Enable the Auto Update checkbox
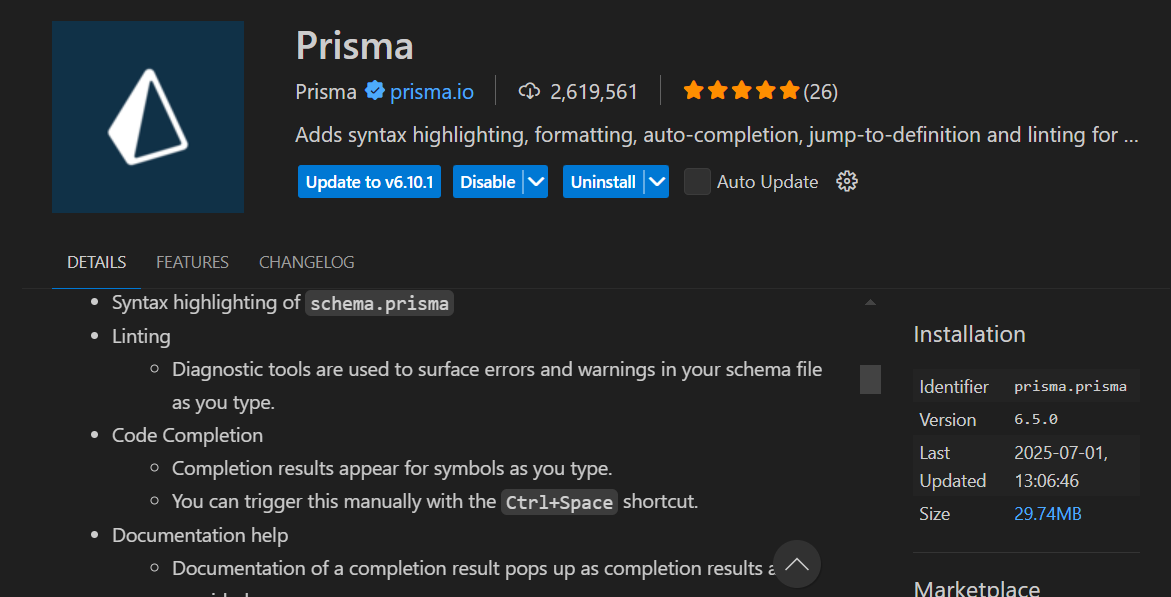 pyautogui.click(x=698, y=182)
